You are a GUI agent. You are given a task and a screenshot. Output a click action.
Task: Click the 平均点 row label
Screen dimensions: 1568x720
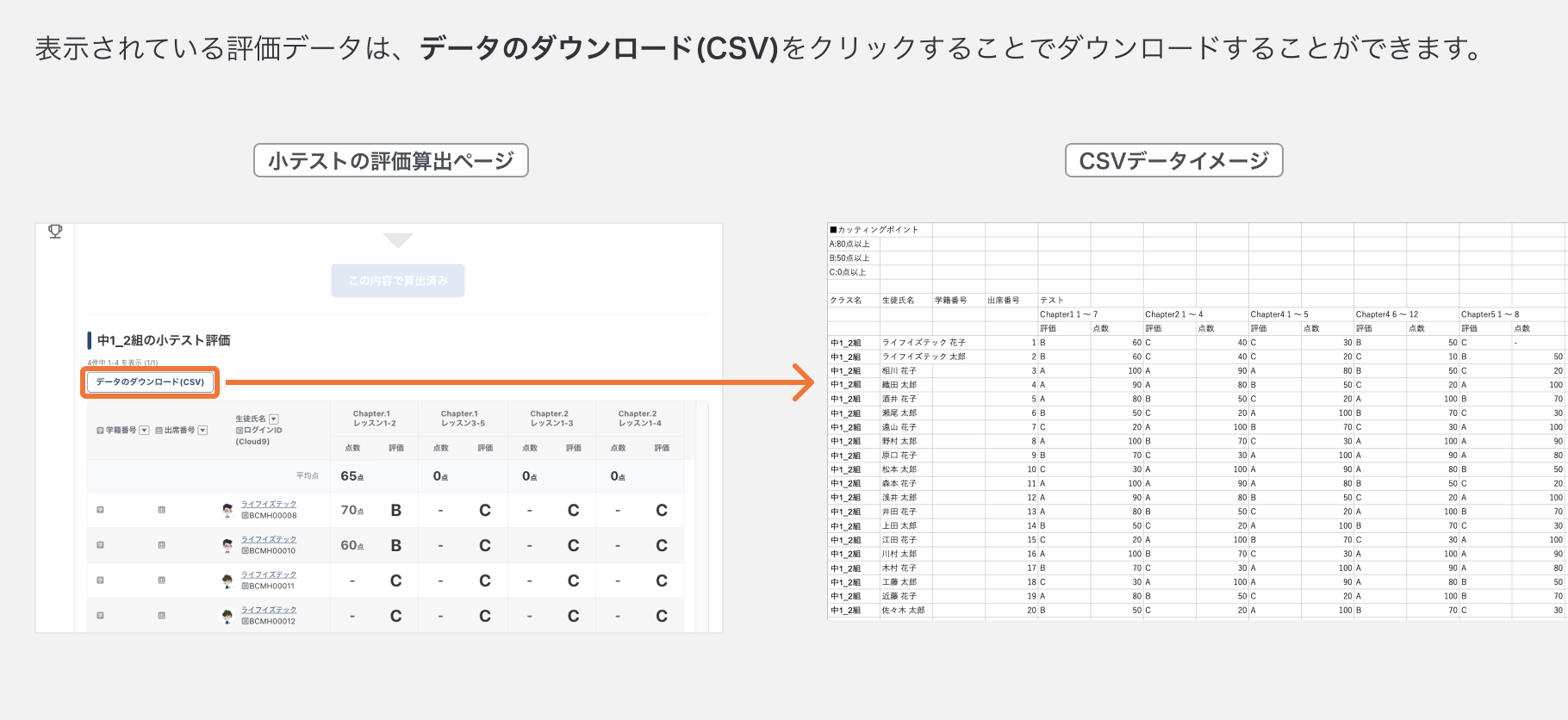[x=308, y=476]
